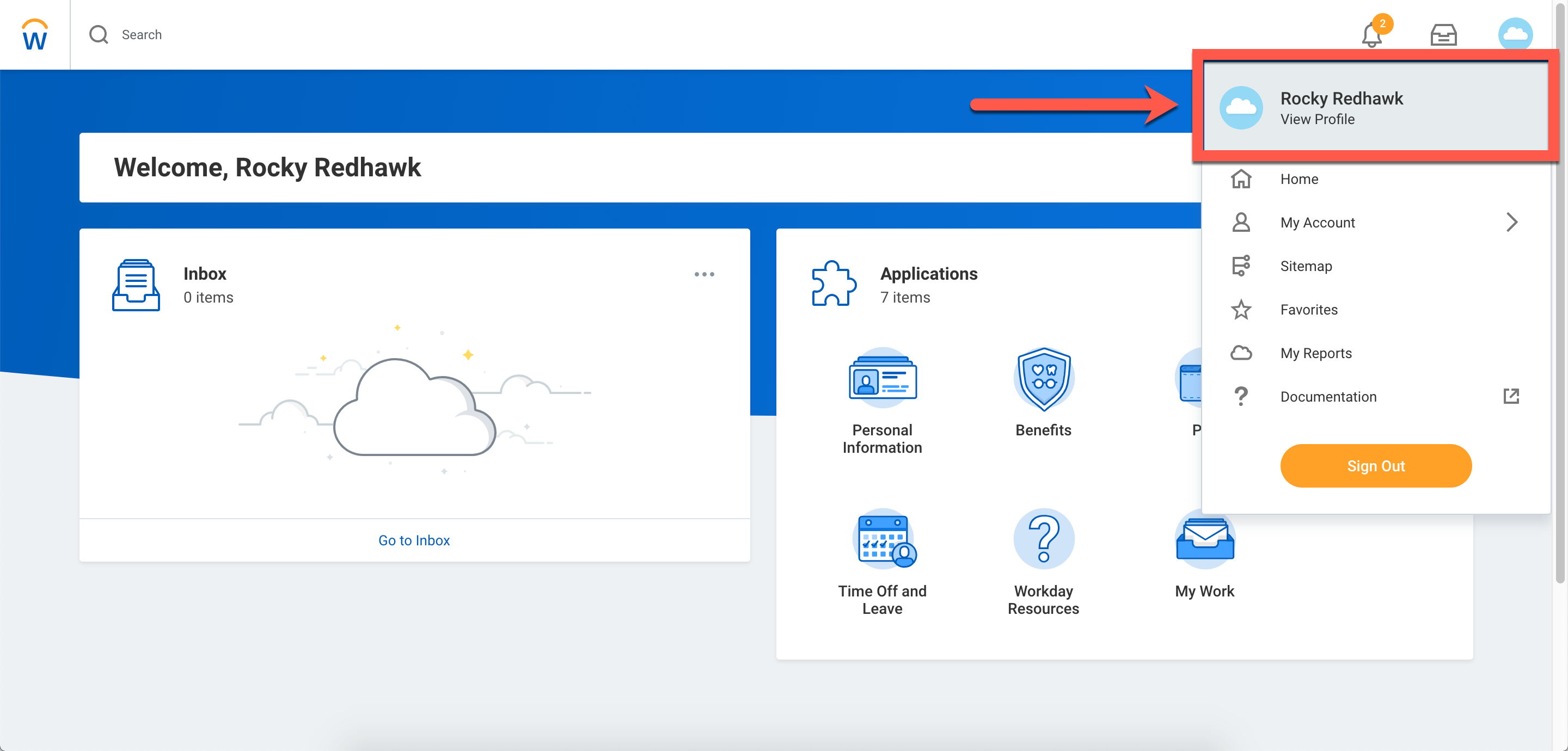This screenshot has height=751, width=1568.
Task: Click the My Work label
Action: [x=1205, y=592]
